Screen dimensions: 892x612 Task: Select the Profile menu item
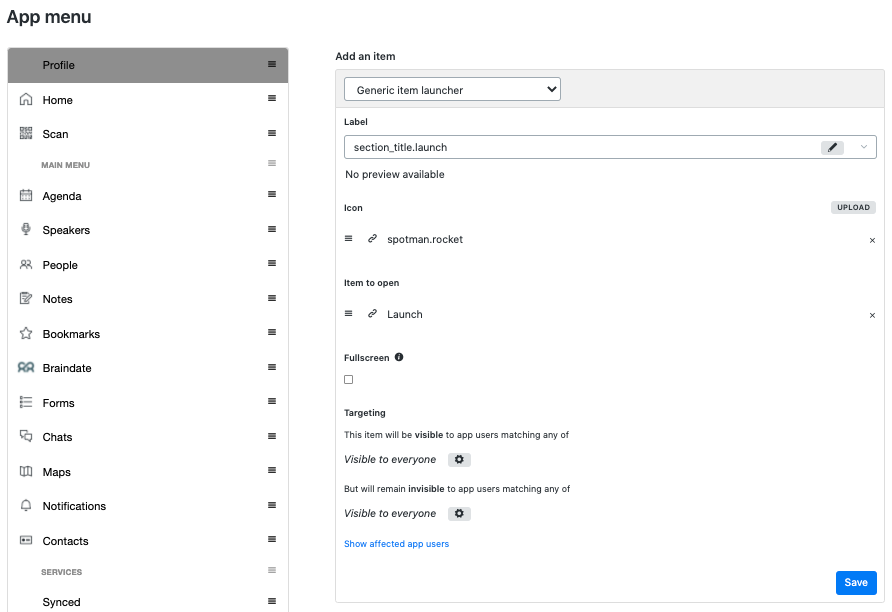tap(148, 65)
